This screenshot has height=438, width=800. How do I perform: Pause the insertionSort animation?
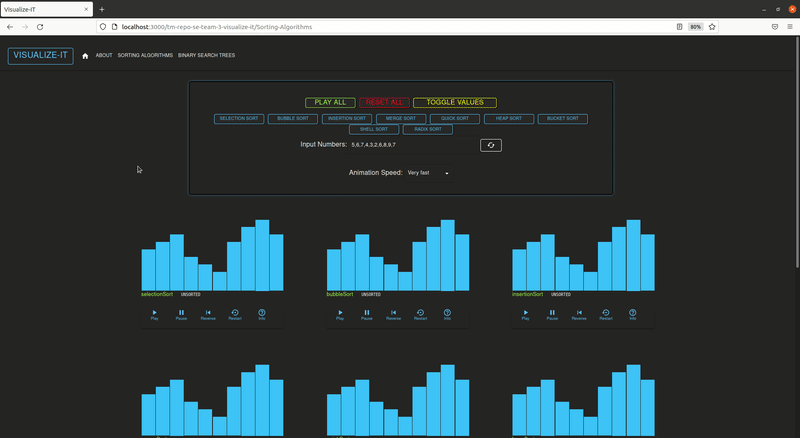click(x=552, y=314)
